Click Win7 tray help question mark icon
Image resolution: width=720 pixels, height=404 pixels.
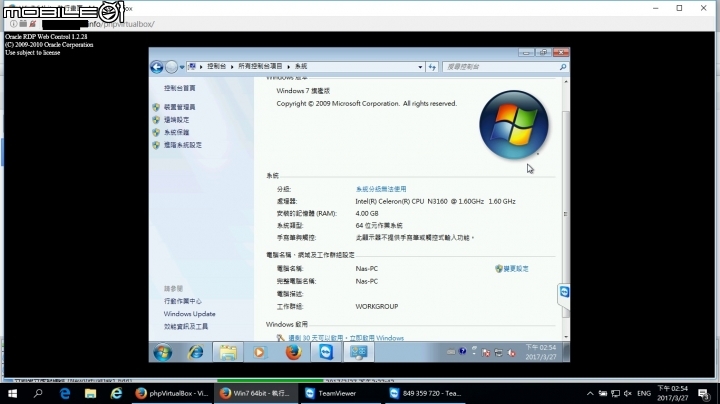462,352
